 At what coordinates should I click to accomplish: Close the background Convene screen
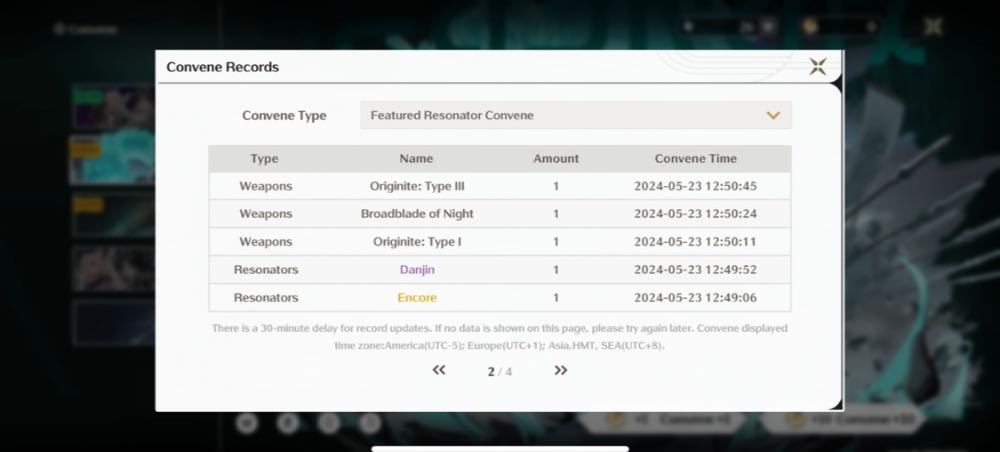pos(932,27)
